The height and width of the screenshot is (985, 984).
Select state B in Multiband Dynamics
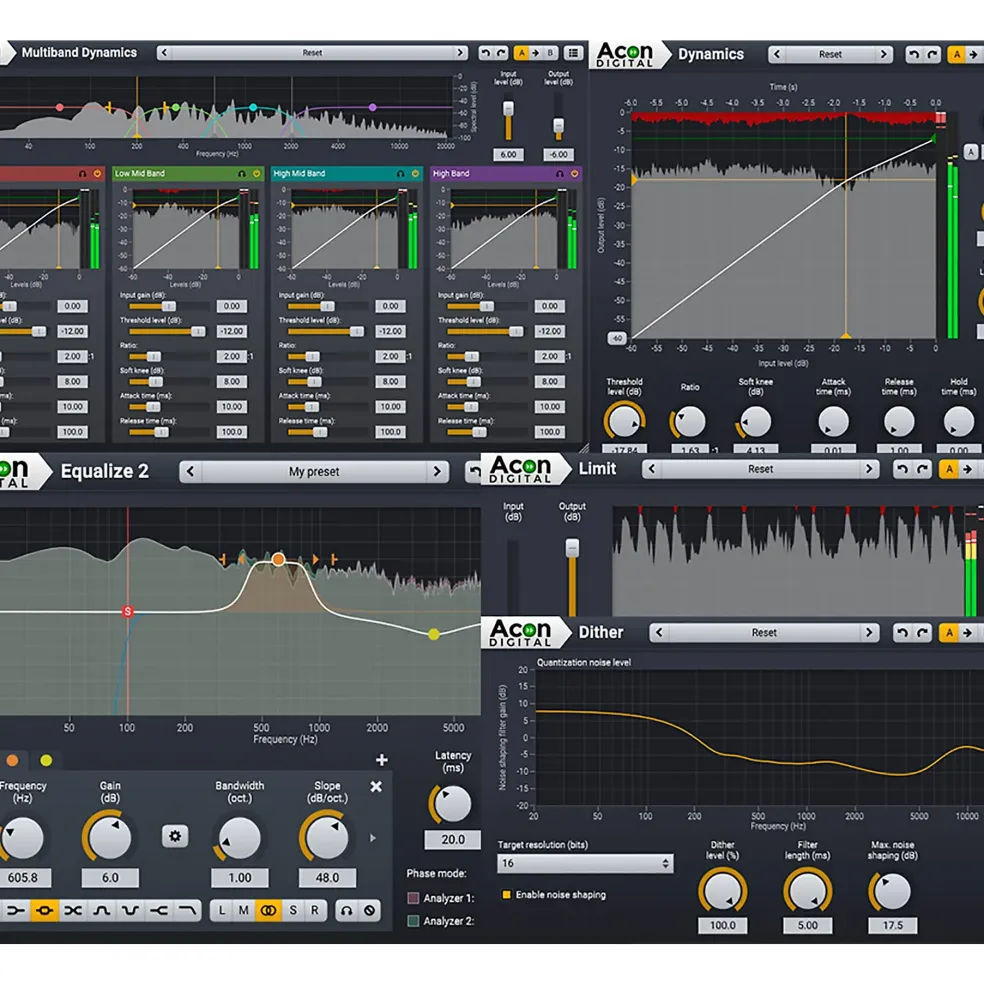coord(550,53)
